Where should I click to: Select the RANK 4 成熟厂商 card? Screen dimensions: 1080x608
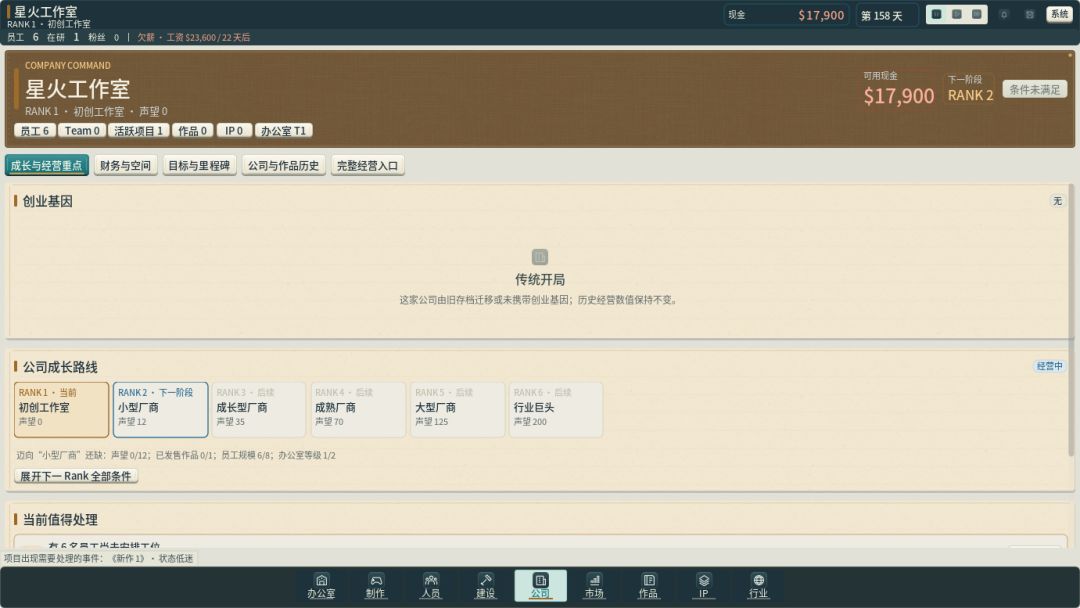point(358,410)
